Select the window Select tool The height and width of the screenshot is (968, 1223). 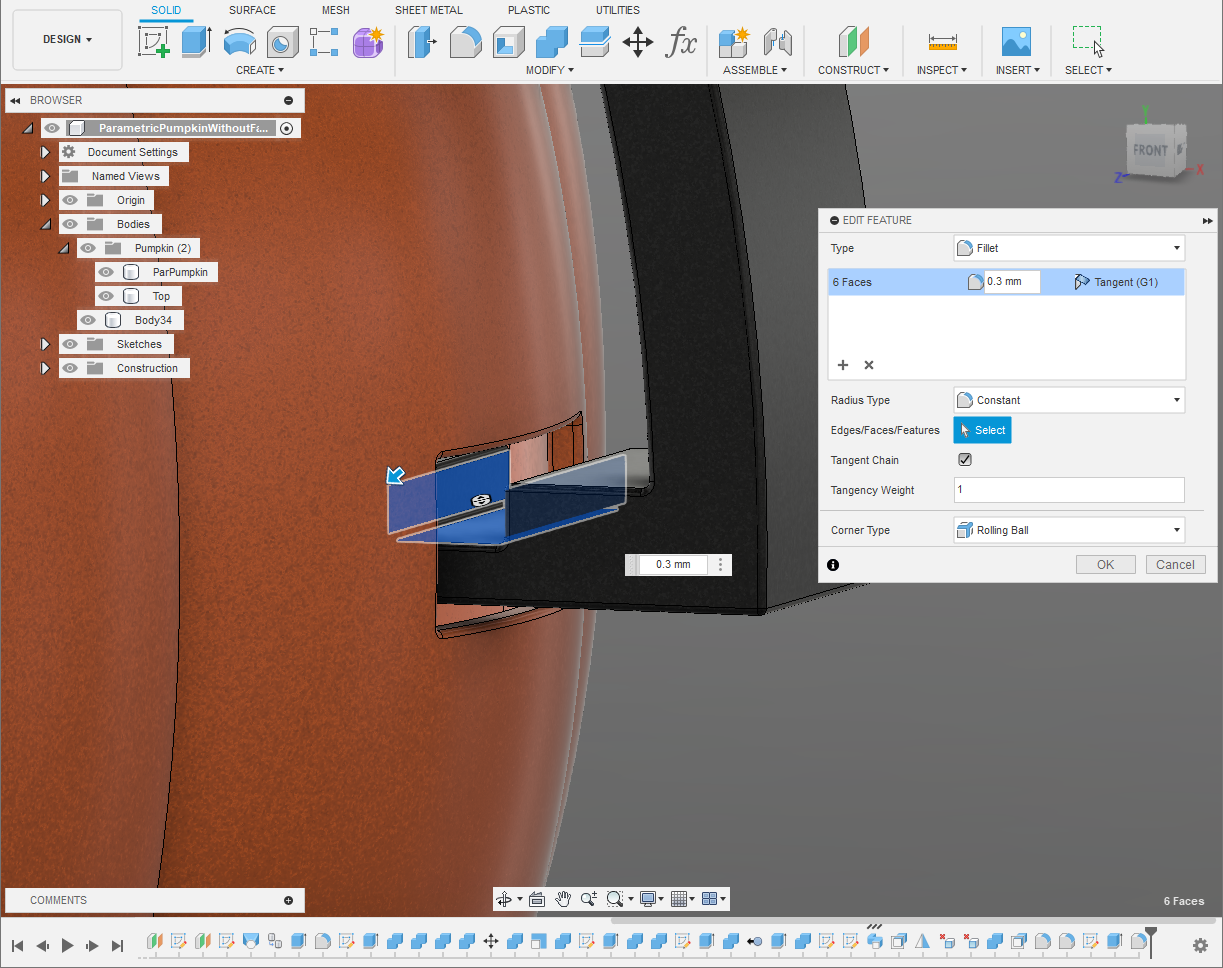click(1088, 42)
